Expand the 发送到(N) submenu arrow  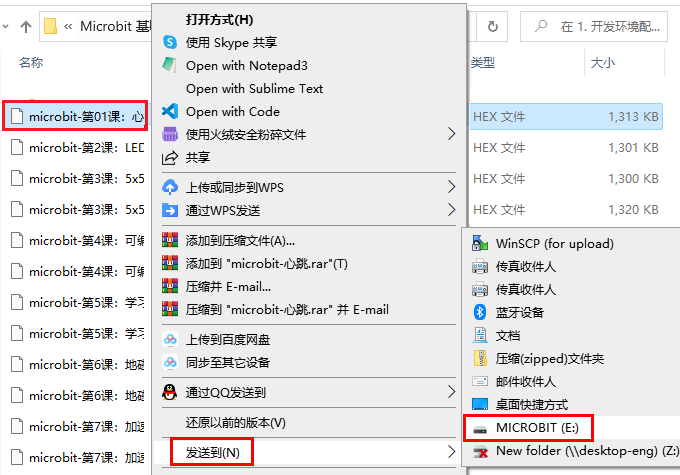point(451,452)
